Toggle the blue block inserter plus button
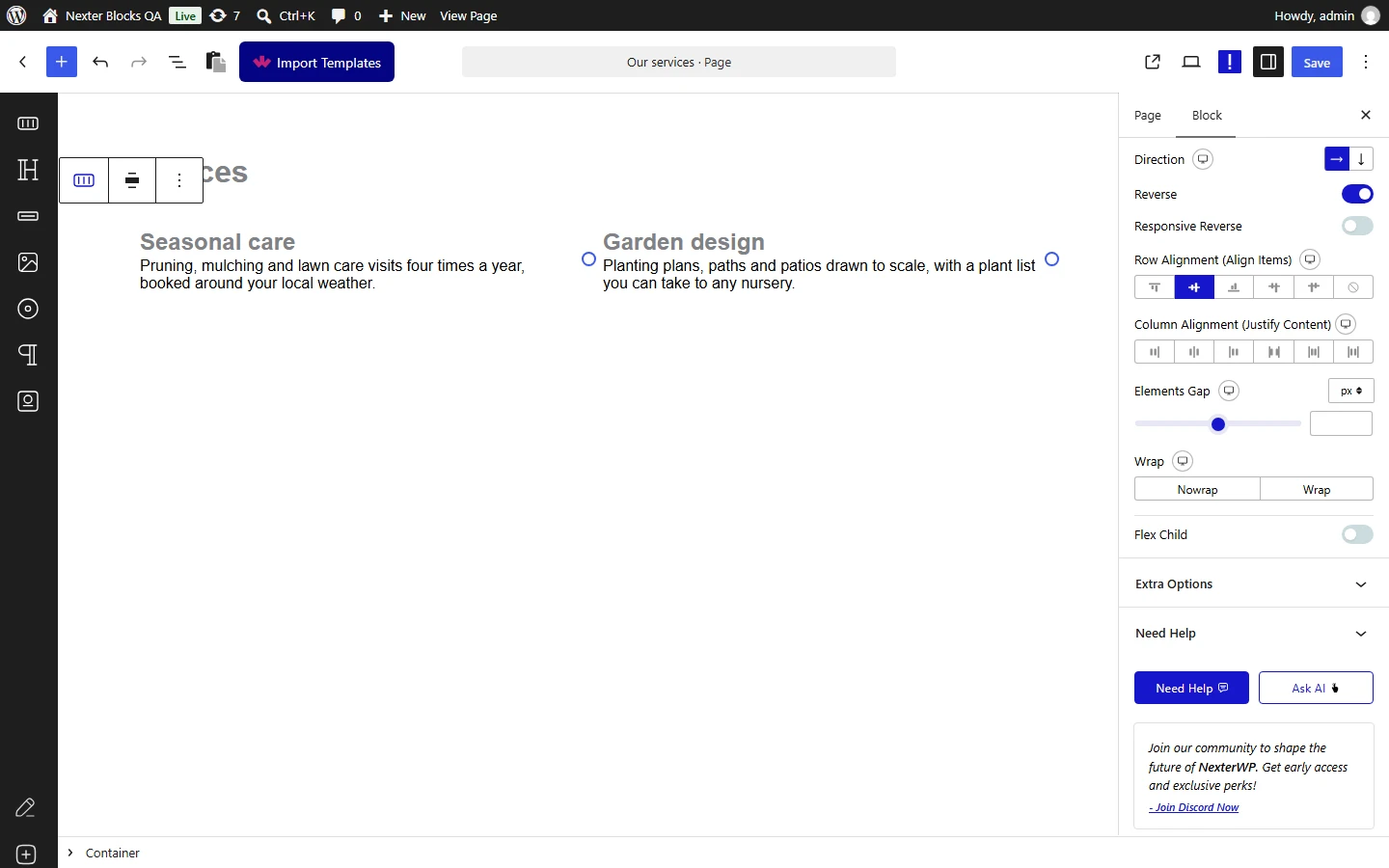Image resolution: width=1389 pixels, height=868 pixels. [61, 62]
